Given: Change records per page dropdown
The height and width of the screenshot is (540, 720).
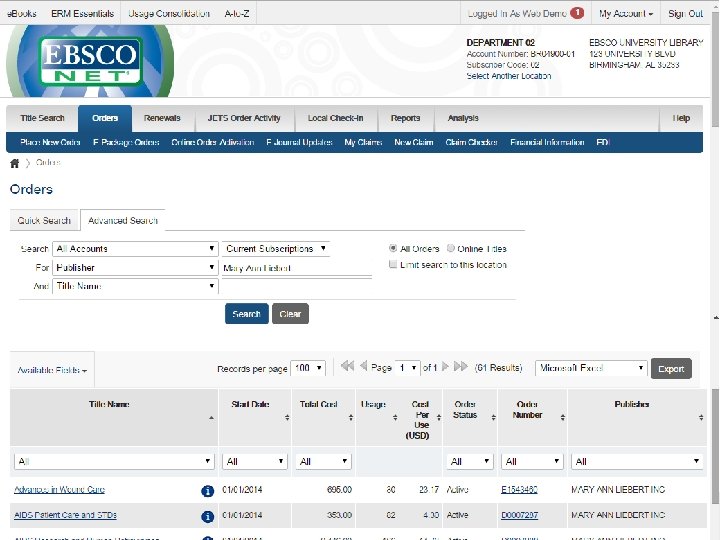Looking at the screenshot, I should [308, 368].
